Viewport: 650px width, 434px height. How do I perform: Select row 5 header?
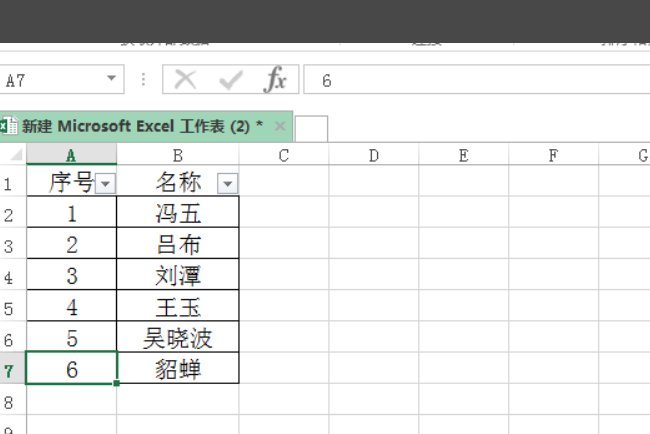click(13, 305)
